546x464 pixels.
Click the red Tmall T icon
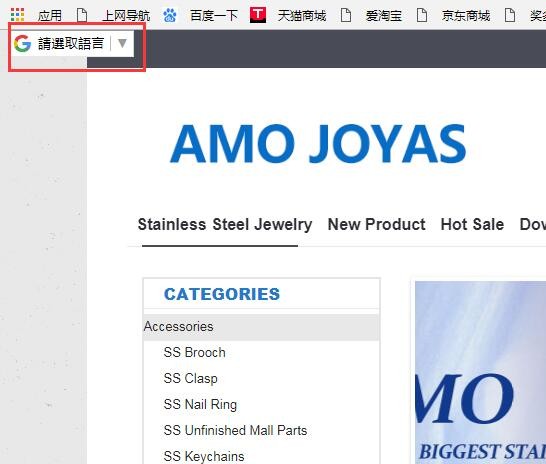(258, 15)
